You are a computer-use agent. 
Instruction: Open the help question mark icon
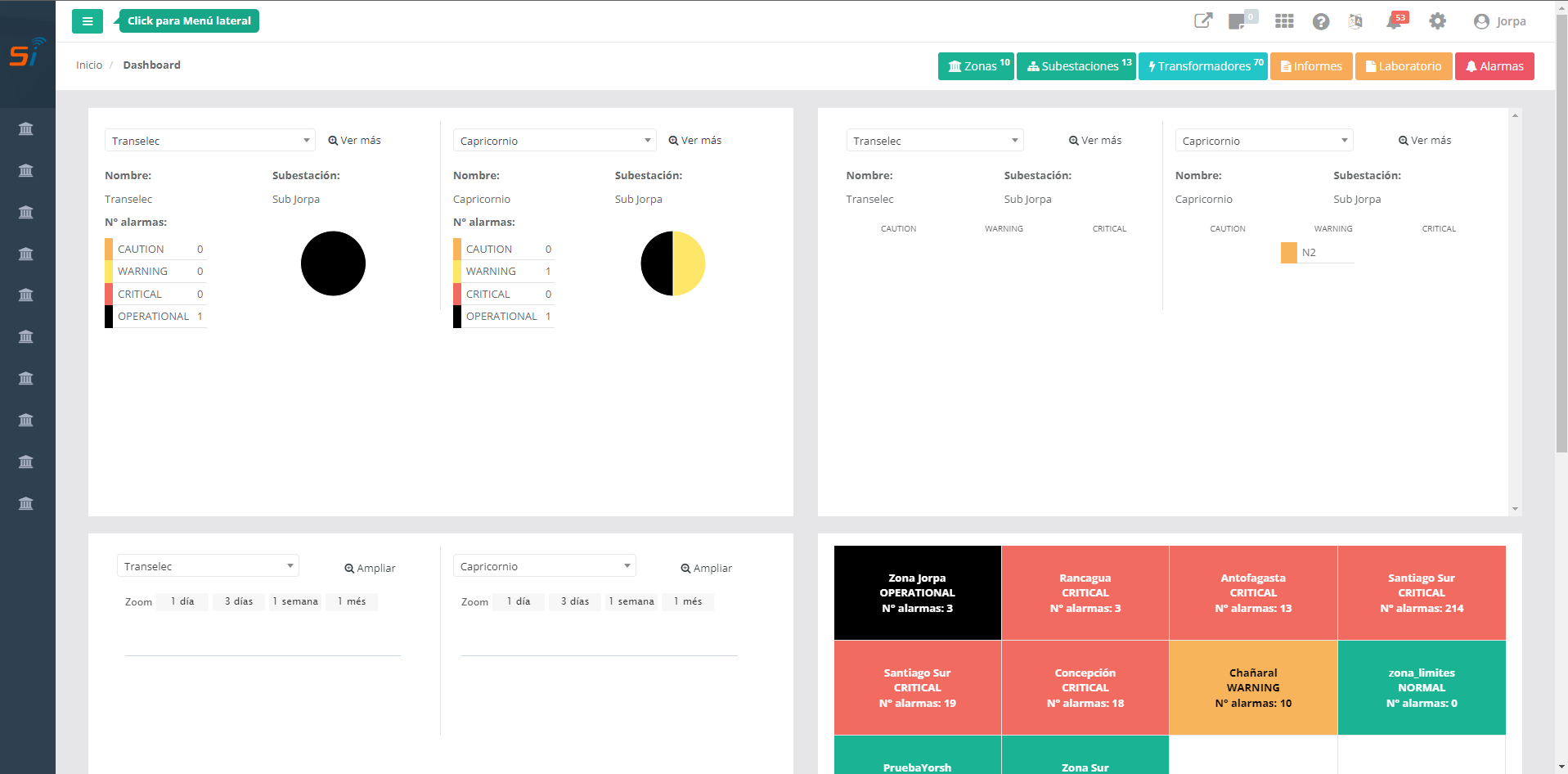click(1321, 21)
